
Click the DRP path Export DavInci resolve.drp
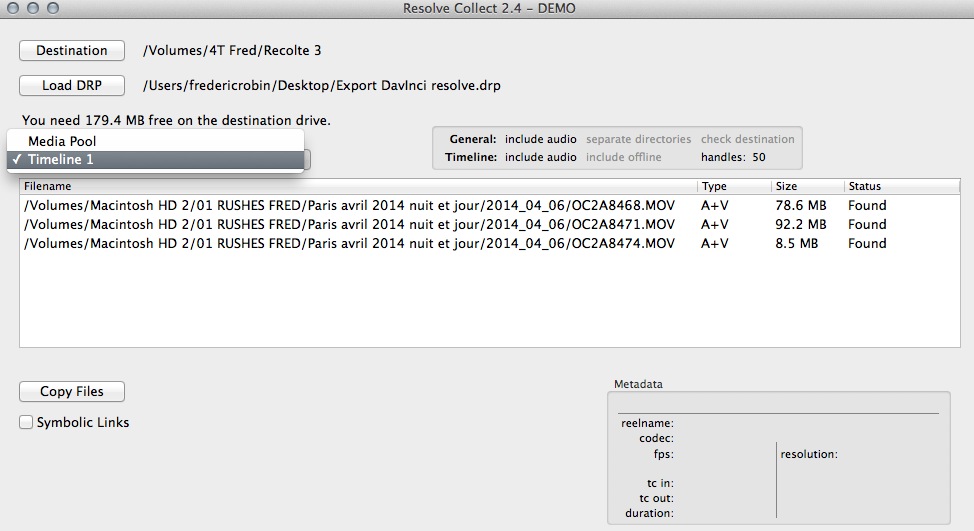coord(322,85)
